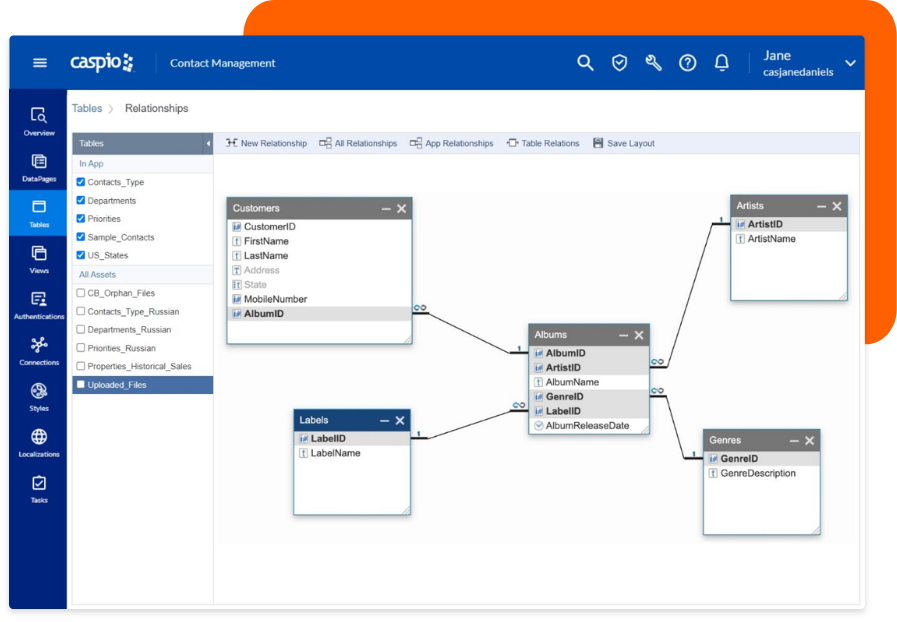Minimize the Artists table box

(821, 206)
